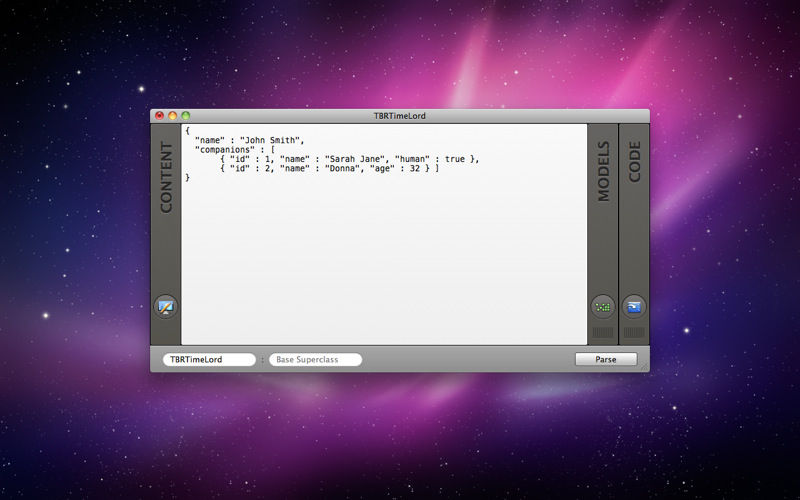Zoom the window with the green button
The image size is (800, 500).
[186, 116]
